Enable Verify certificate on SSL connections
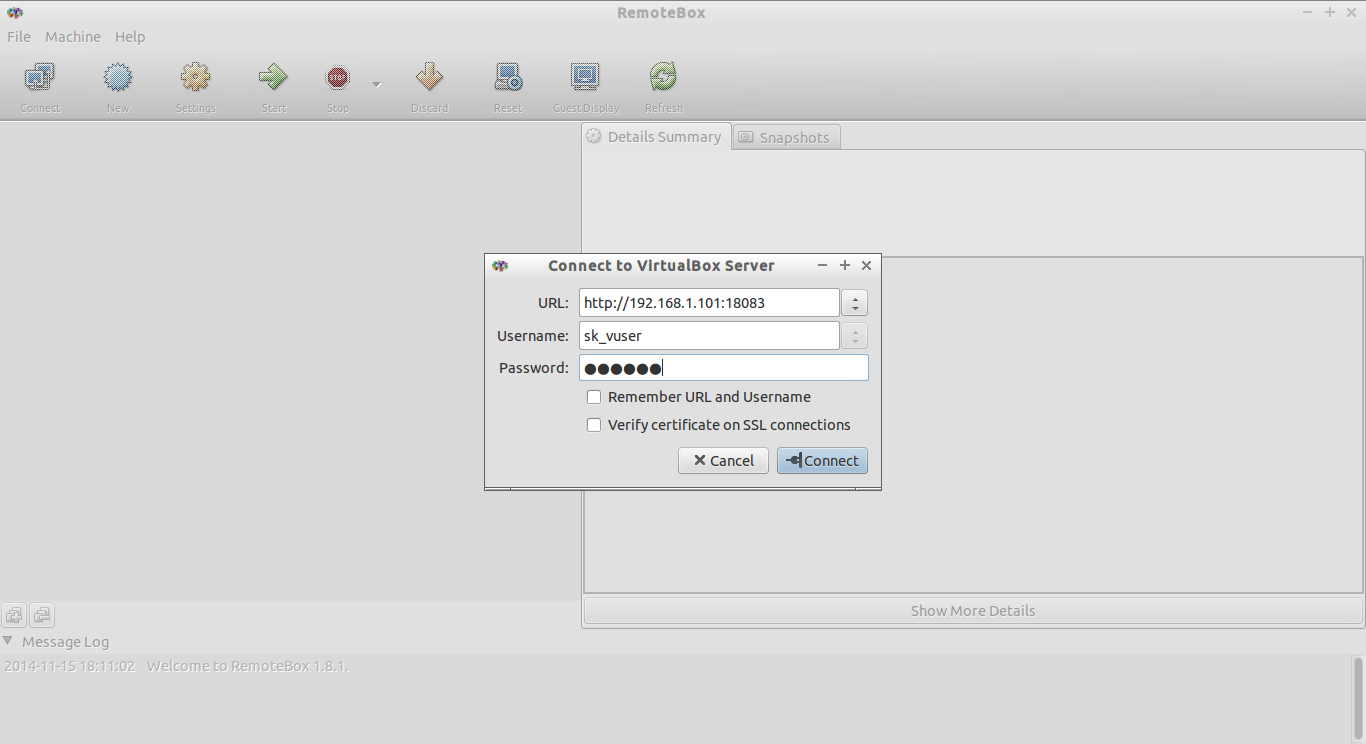This screenshot has height=744, width=1366. (x=594, y=425)
